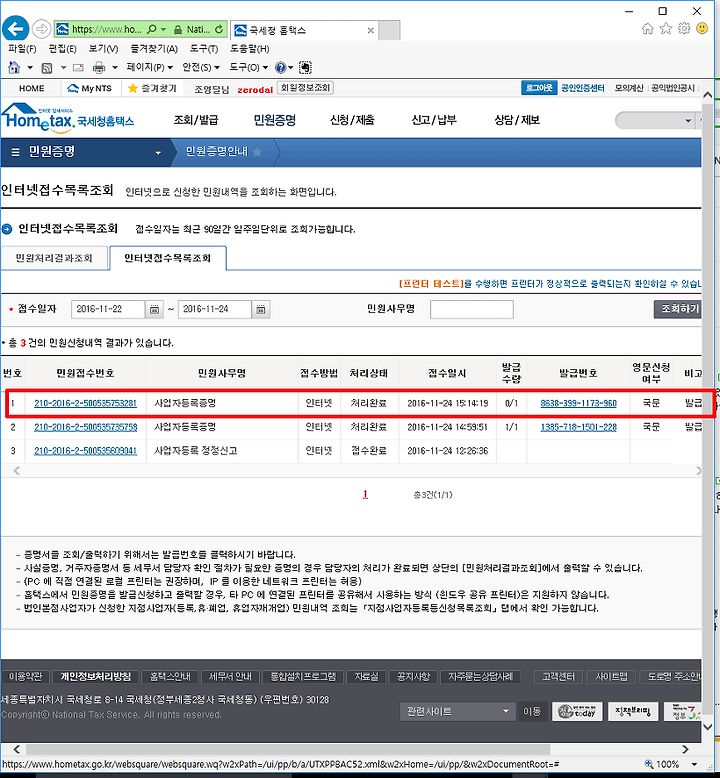This screenshot has width=720, height=778.
Task: Click the 민원사무명 input field
Action: click(472, 309)
